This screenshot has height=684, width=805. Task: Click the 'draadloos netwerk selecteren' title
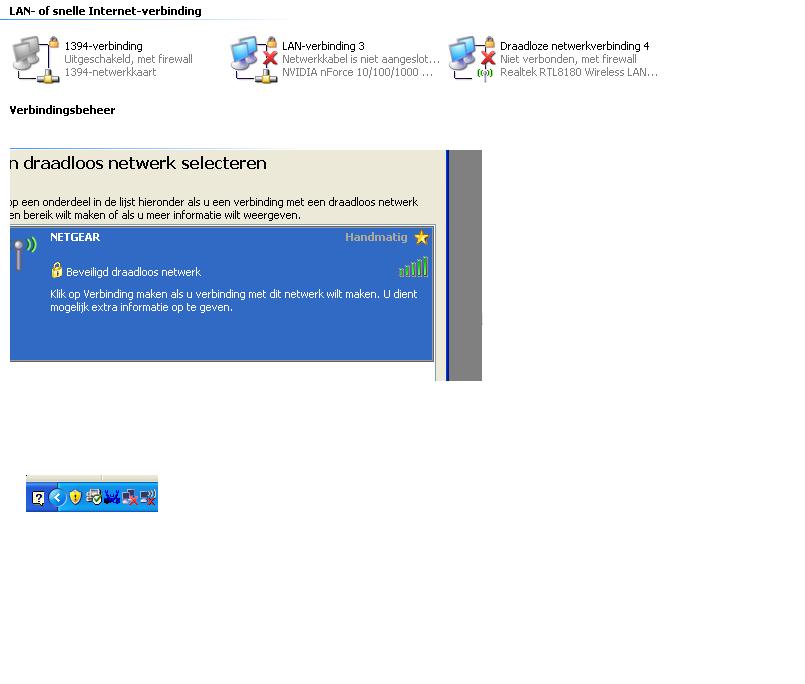(145, 163)
